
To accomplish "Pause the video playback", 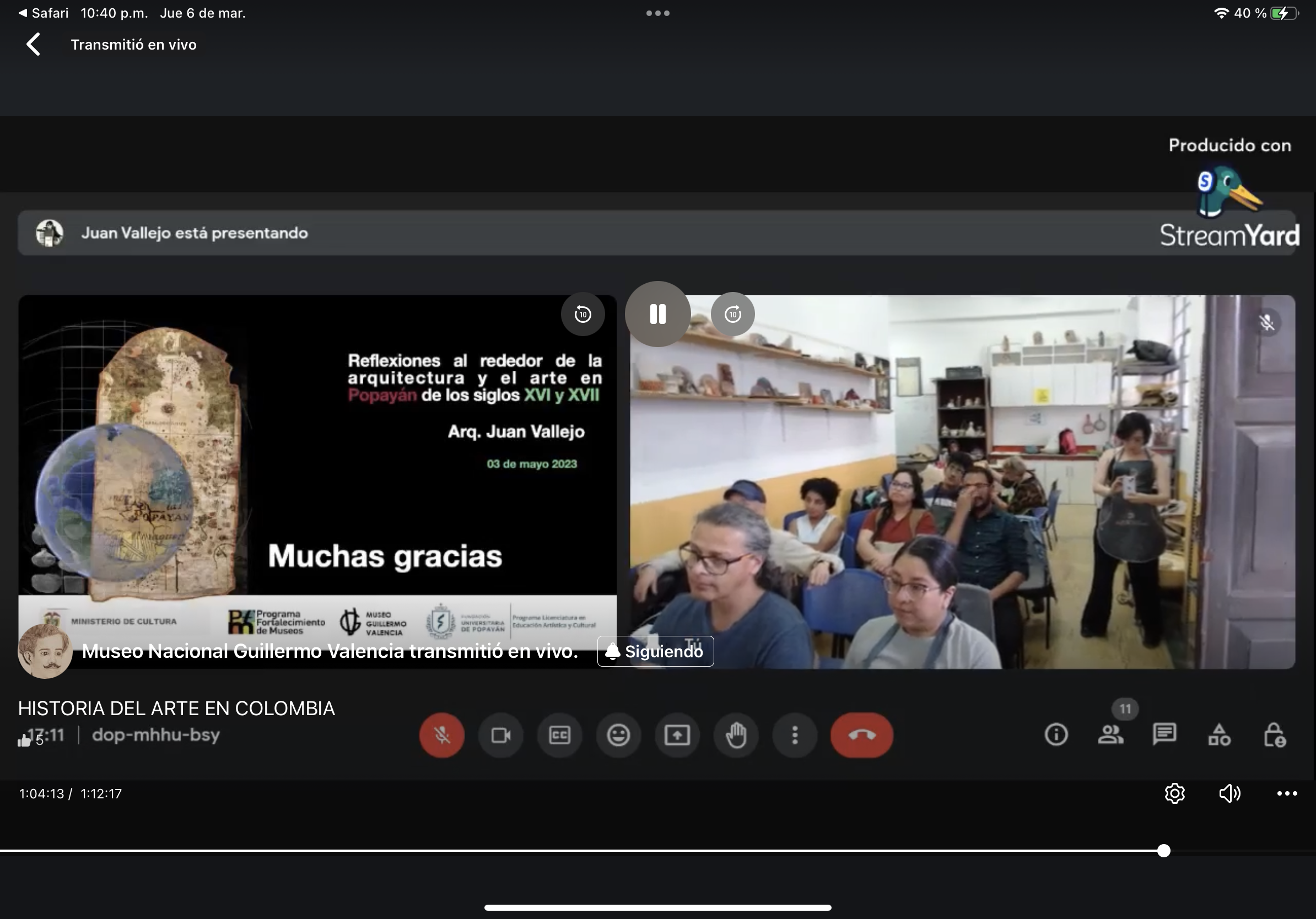I will point(657,314).
